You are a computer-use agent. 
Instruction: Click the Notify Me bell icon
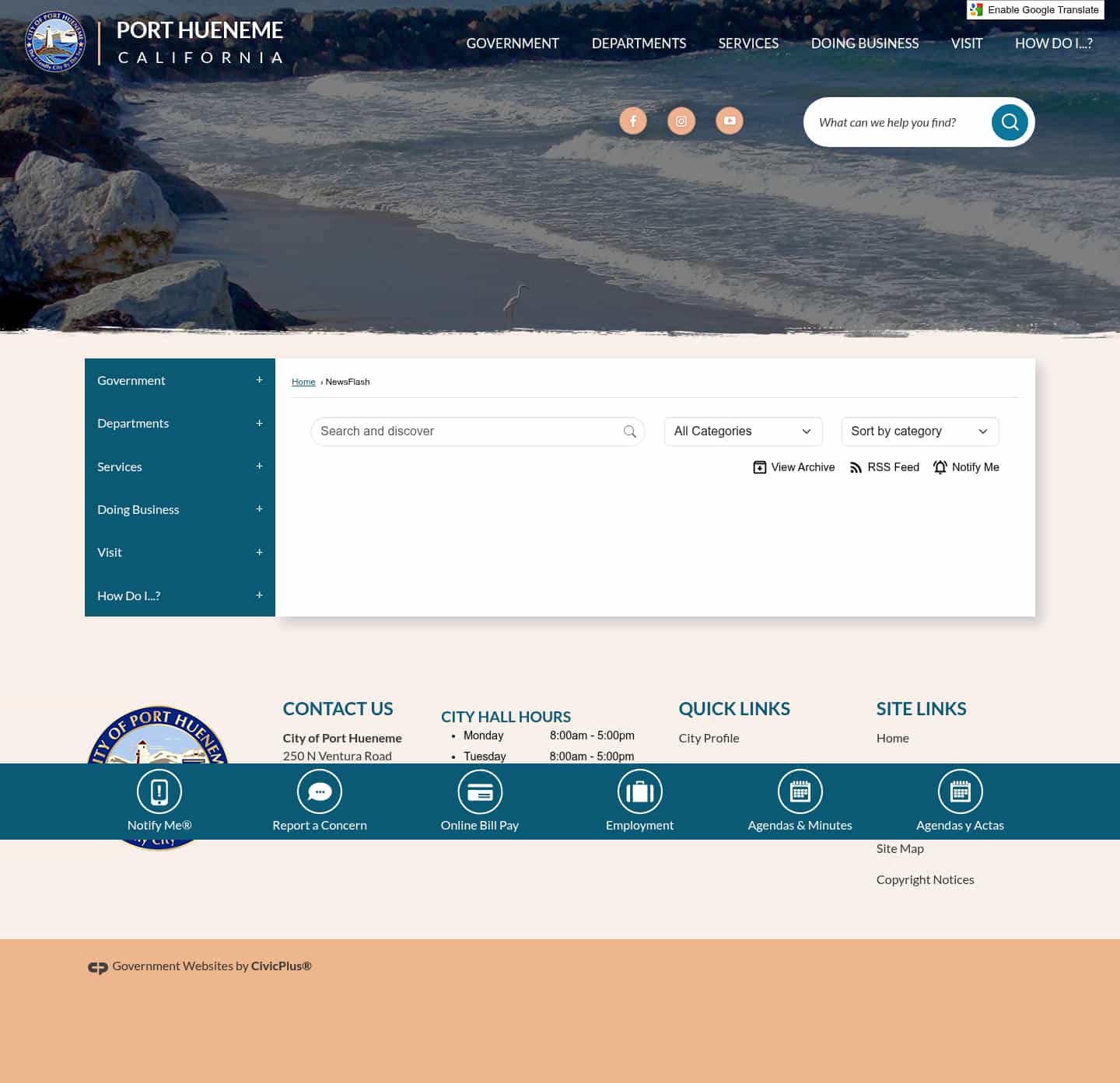[x=940, y=467]
